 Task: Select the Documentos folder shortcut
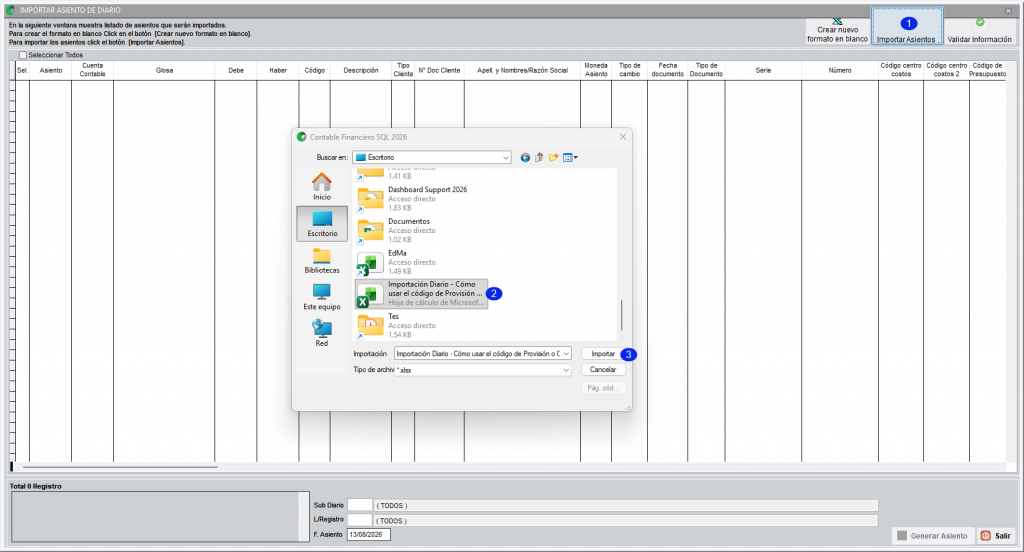click(421, 230)
